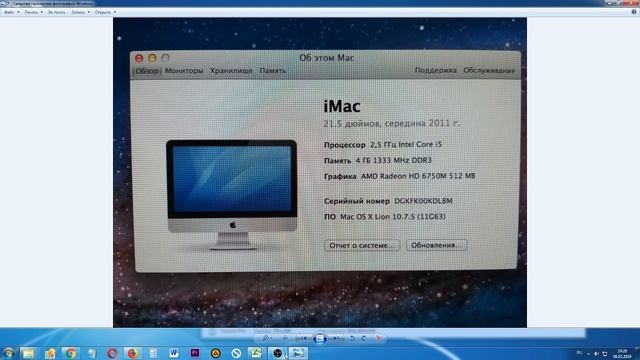
Task: Click the 2,5 ГГц Intel Core i5 text
Action: pyautogui.click(x=406, y=144)
